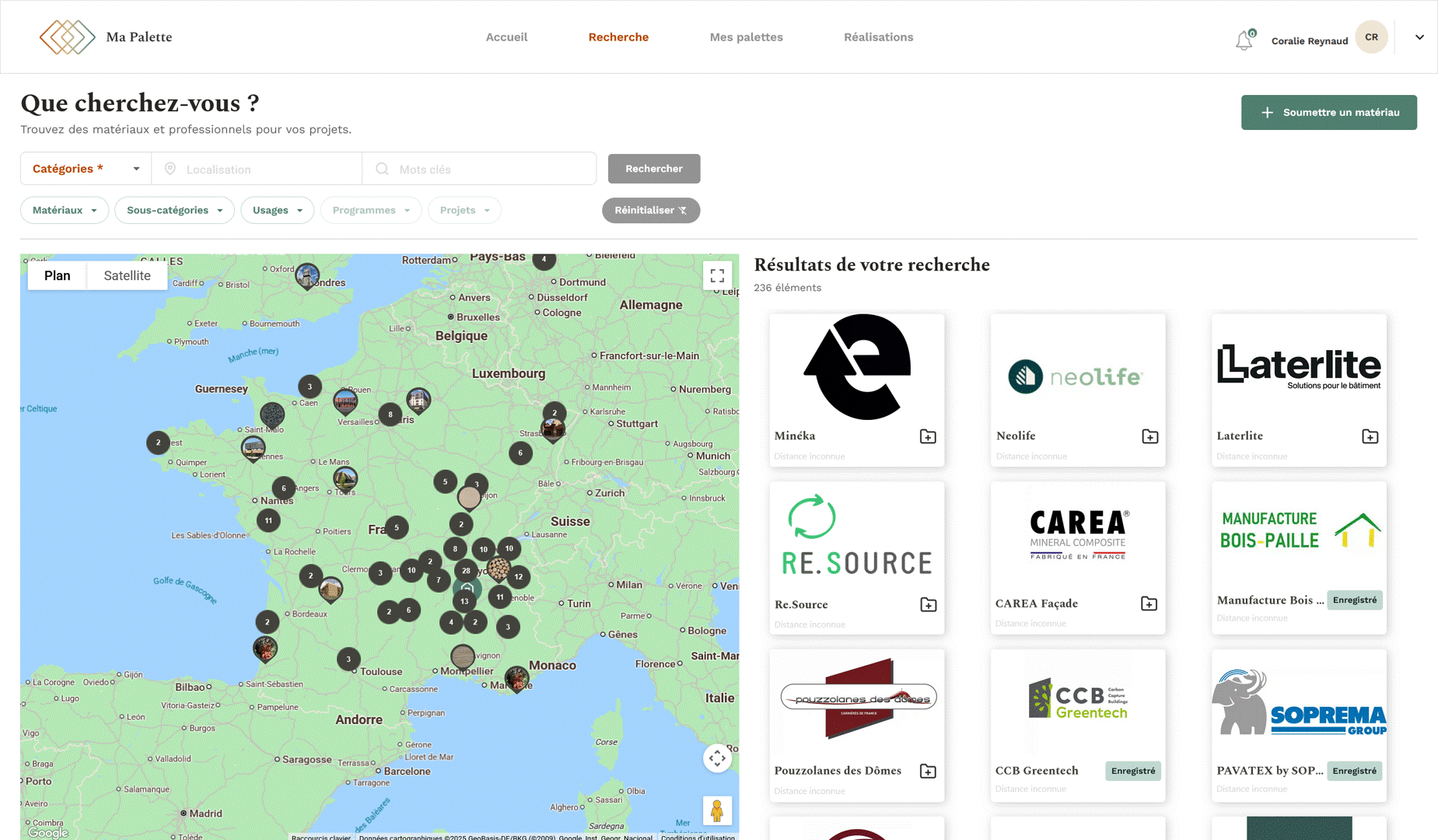The width and height of the screenshot is (1438, 840).
Task: Add Neolife to a palette
Action: pos(1150,436)
